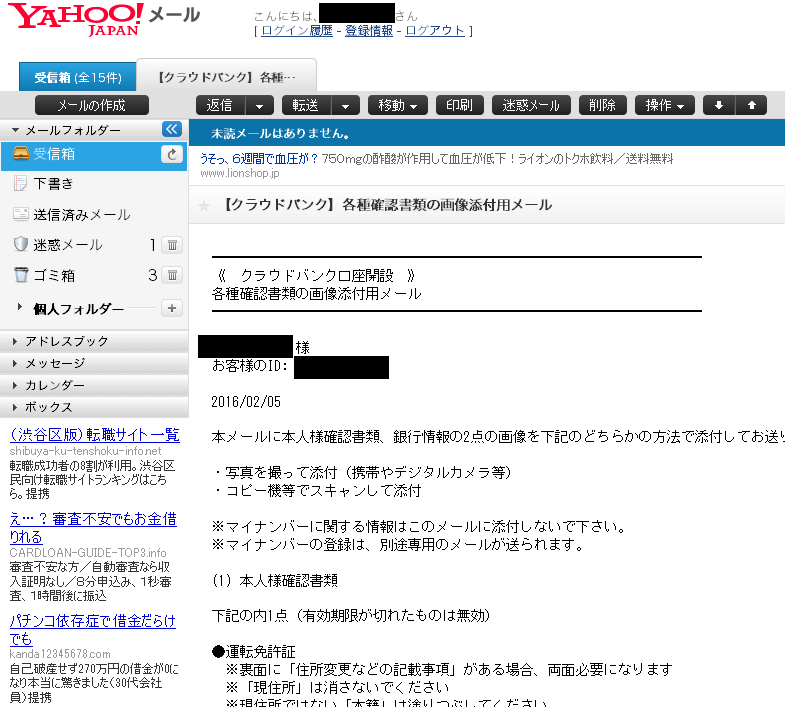
Task: Click the 下書き drafts page icon
Action: (21, 183)
